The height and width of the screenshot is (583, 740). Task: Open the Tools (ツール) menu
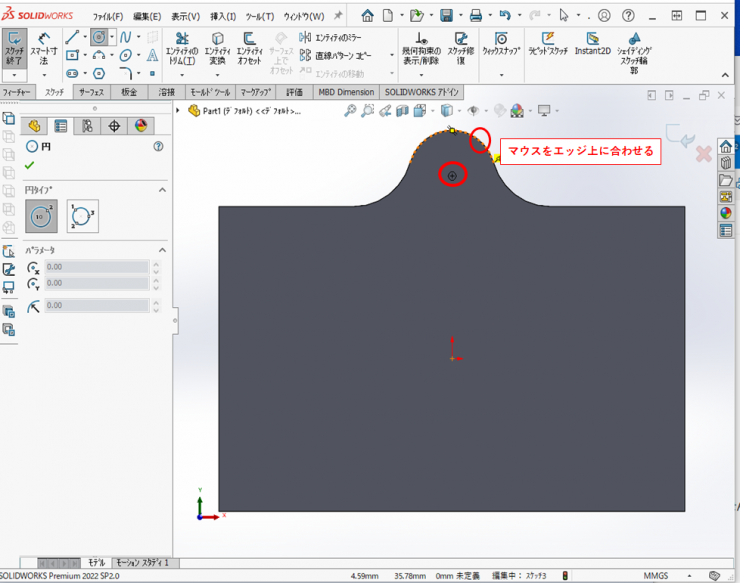point(260,17)
